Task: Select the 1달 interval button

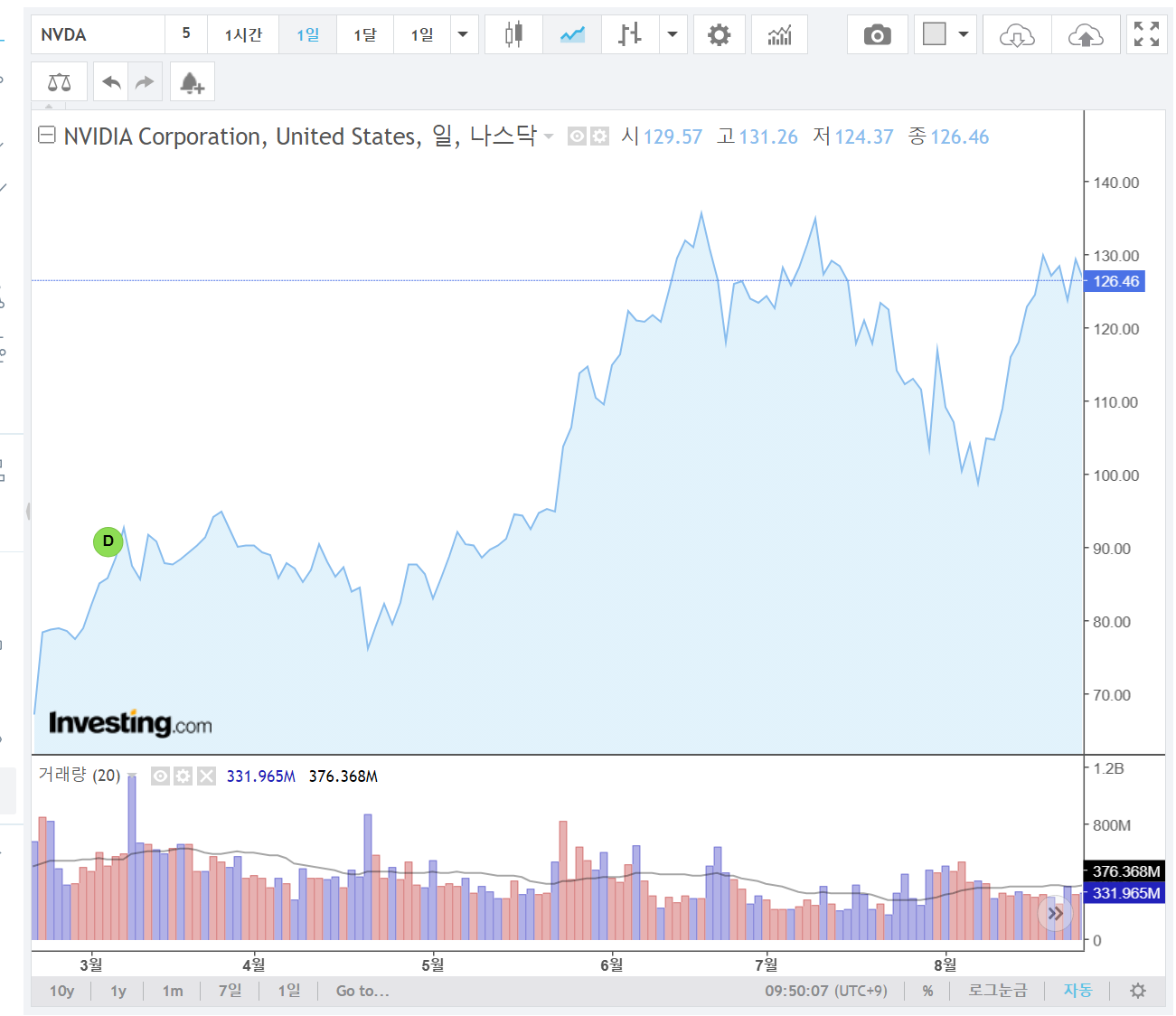Action: tap(365, 34)
